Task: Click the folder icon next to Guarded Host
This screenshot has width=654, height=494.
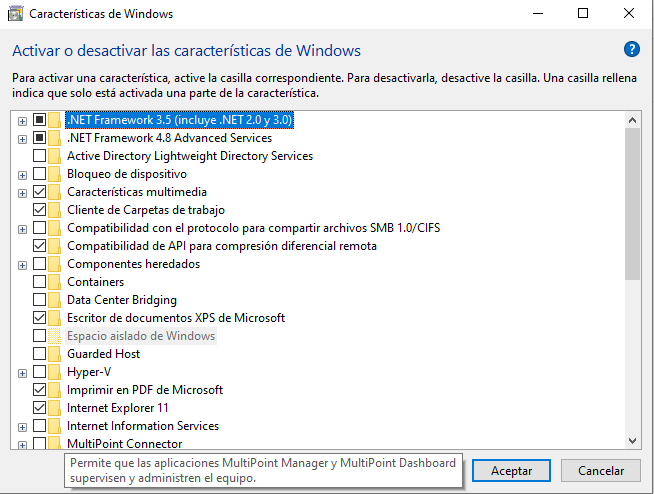Action: point(54,354)
